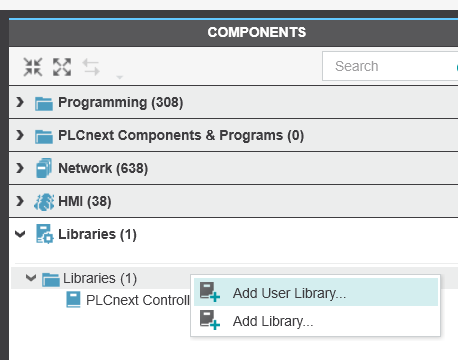This screenshot has height=360, width=458.
Task: Expand the PLCnext Components & Programs section
Action: point(20,135)
